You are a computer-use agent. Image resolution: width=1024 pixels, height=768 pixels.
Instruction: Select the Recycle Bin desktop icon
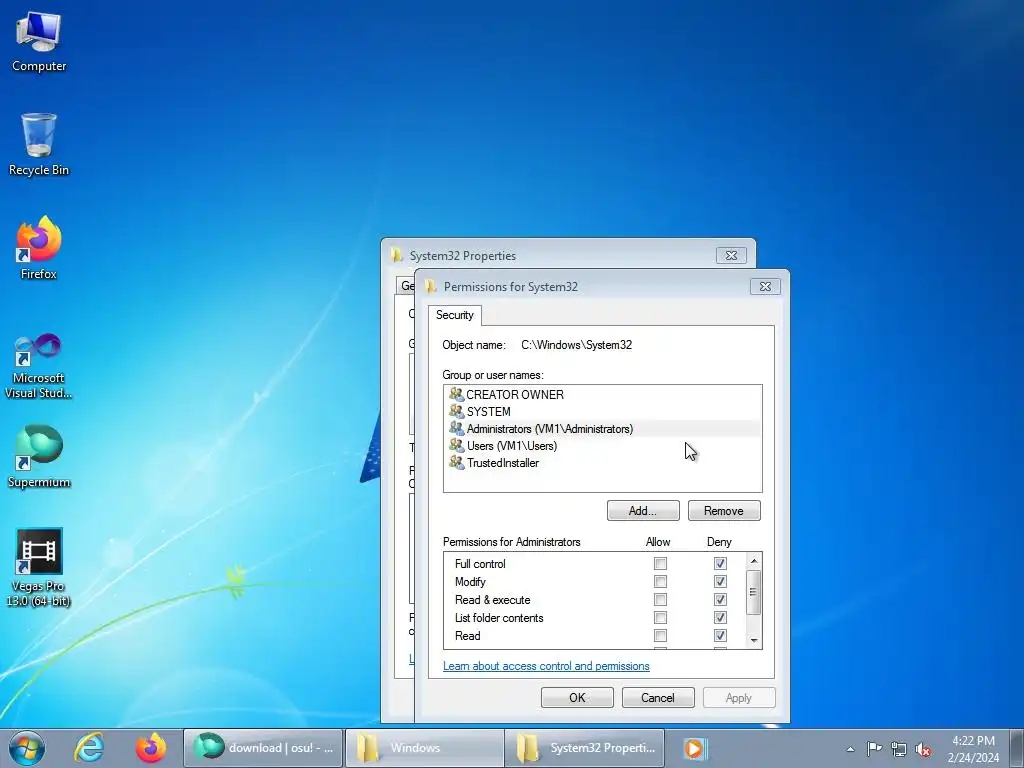39,144
